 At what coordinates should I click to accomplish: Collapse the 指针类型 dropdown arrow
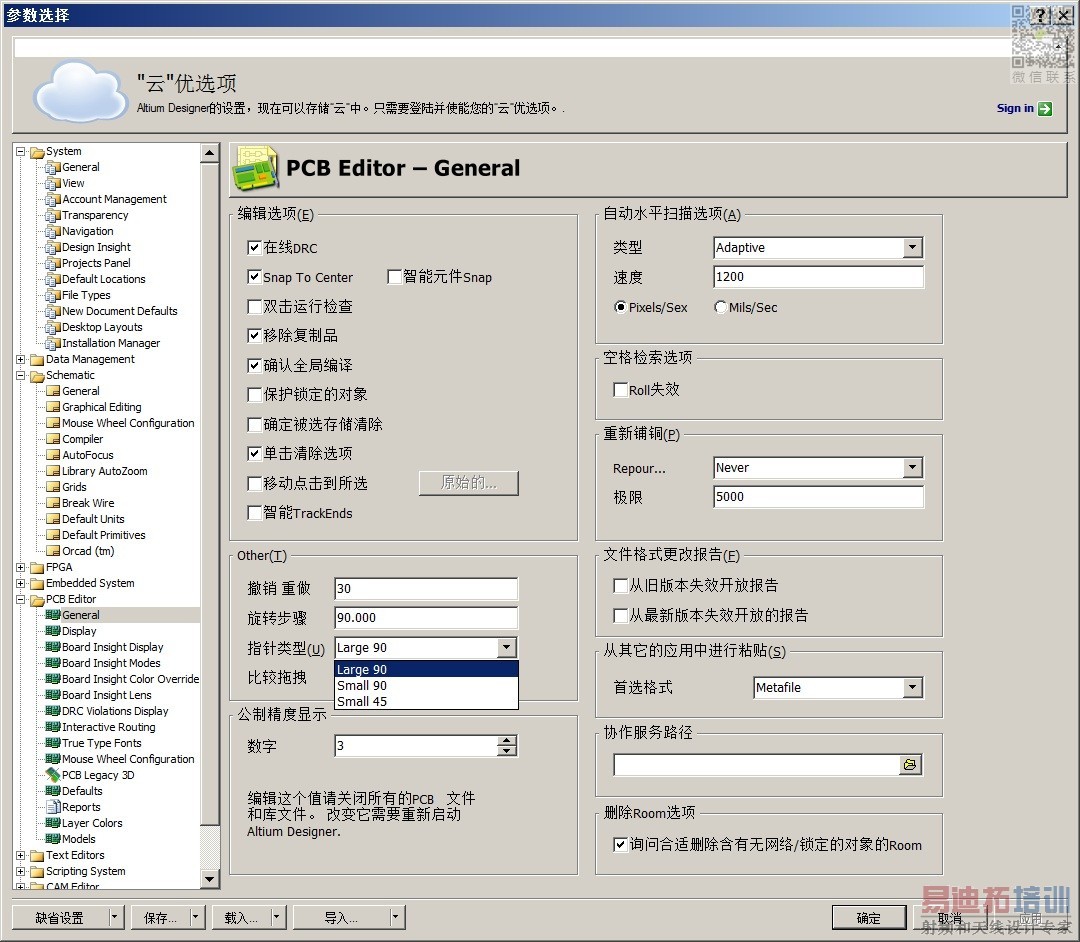coord(507,647)
